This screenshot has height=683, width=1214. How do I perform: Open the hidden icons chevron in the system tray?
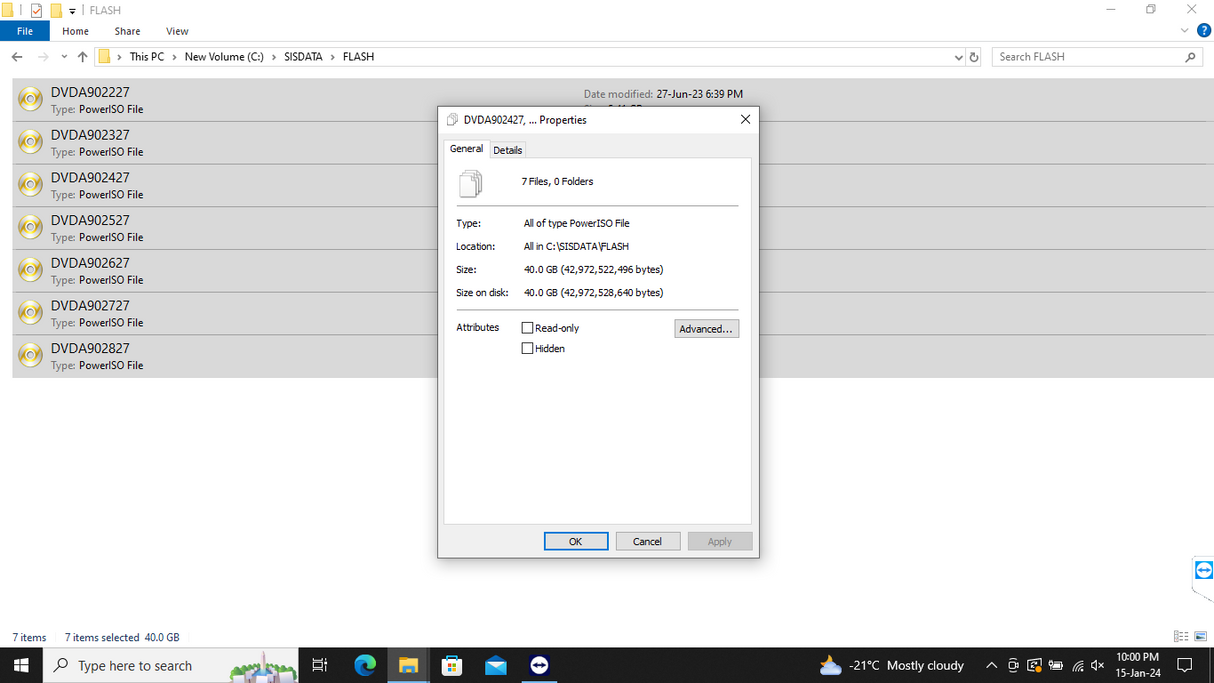(991, 665)
